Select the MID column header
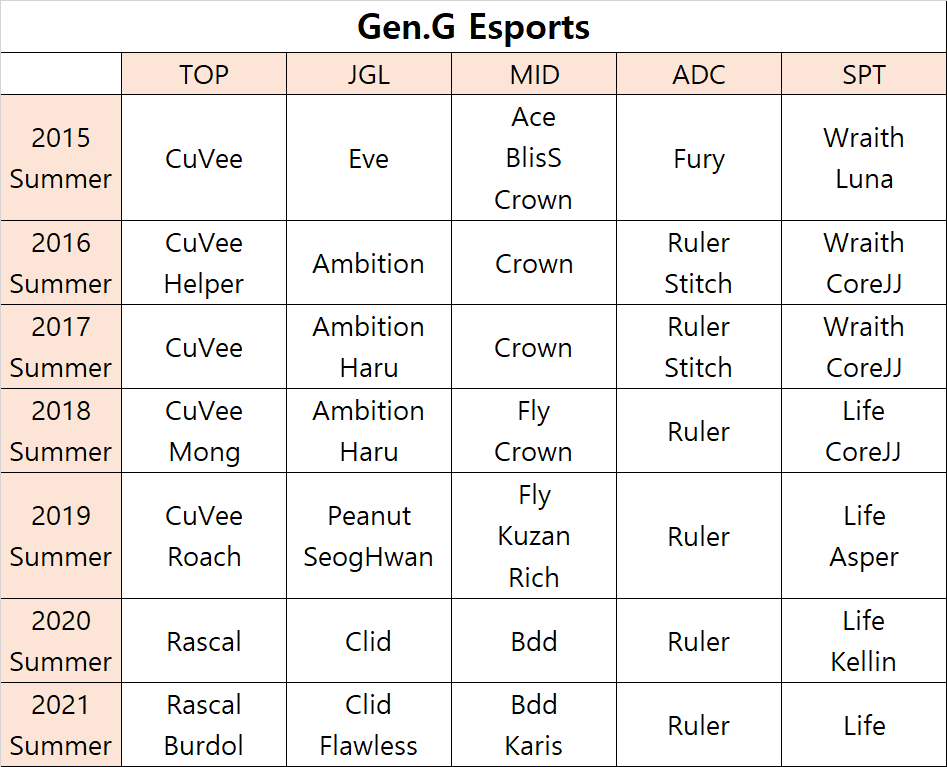 click(534, 74)
